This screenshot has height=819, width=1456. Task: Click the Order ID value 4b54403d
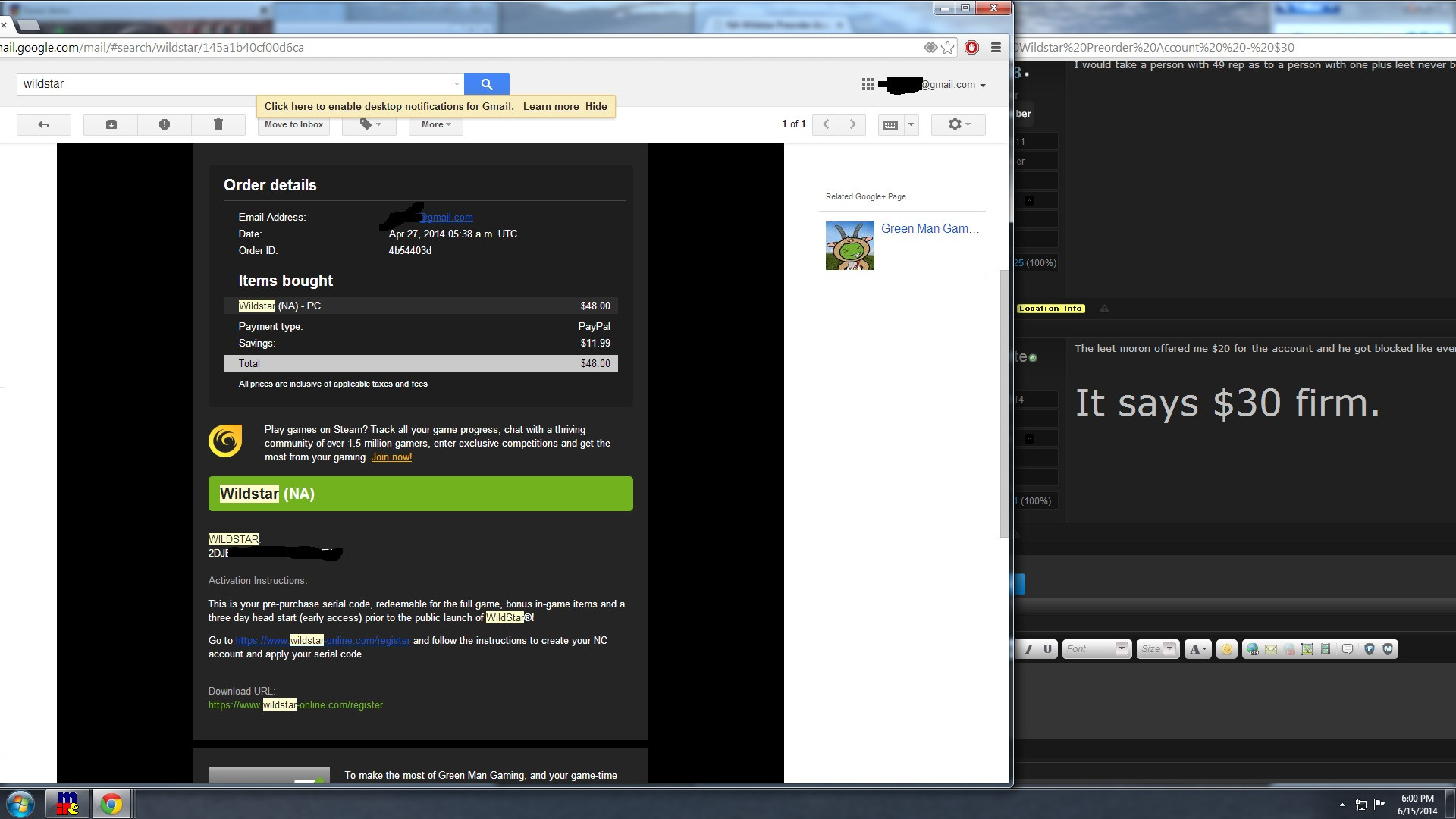point(410,251)
